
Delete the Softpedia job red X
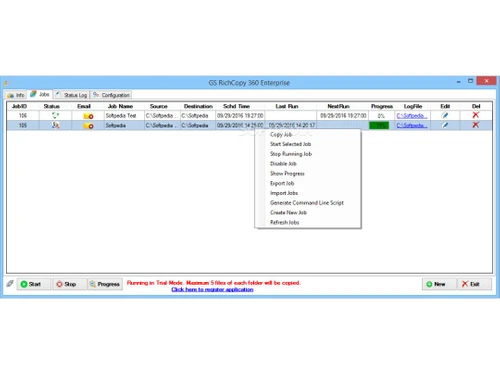(476, 125)
